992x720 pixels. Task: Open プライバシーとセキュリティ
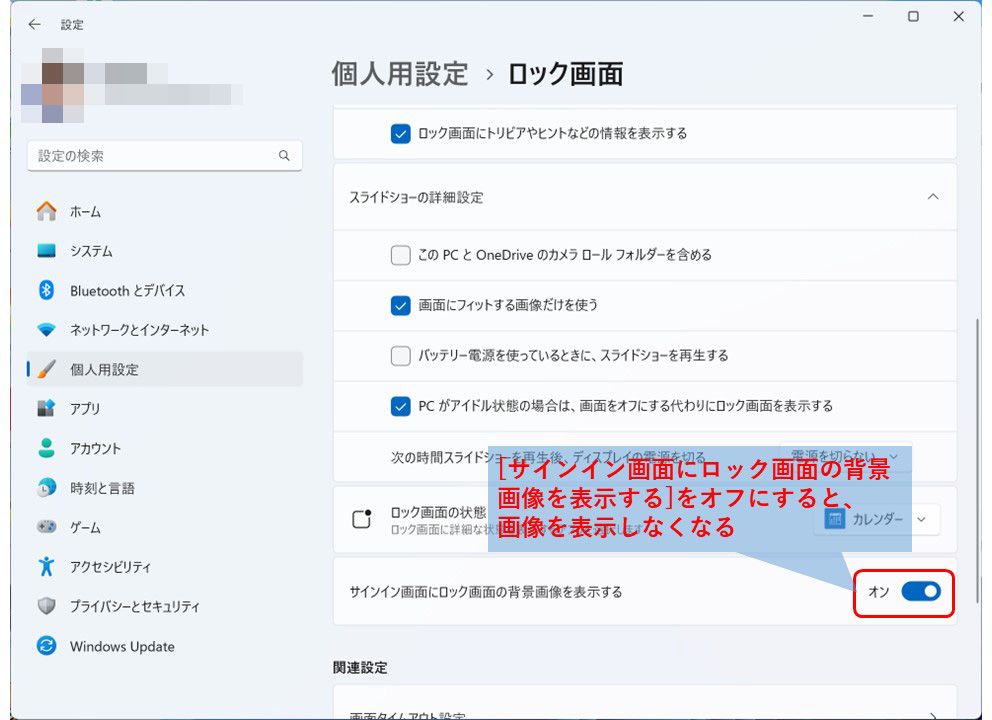[164, 606]
